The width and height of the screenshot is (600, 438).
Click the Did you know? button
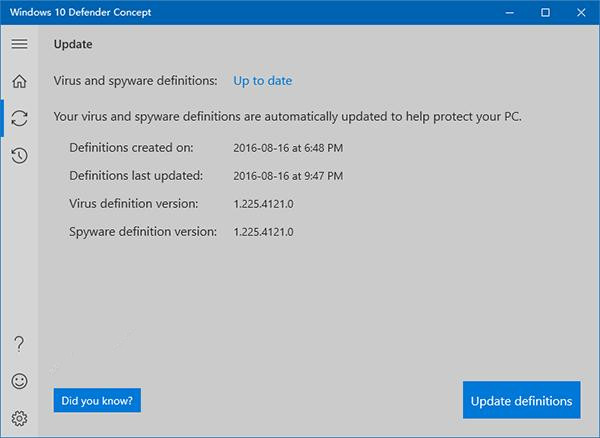pyautogui.click(x=97, y=401)
